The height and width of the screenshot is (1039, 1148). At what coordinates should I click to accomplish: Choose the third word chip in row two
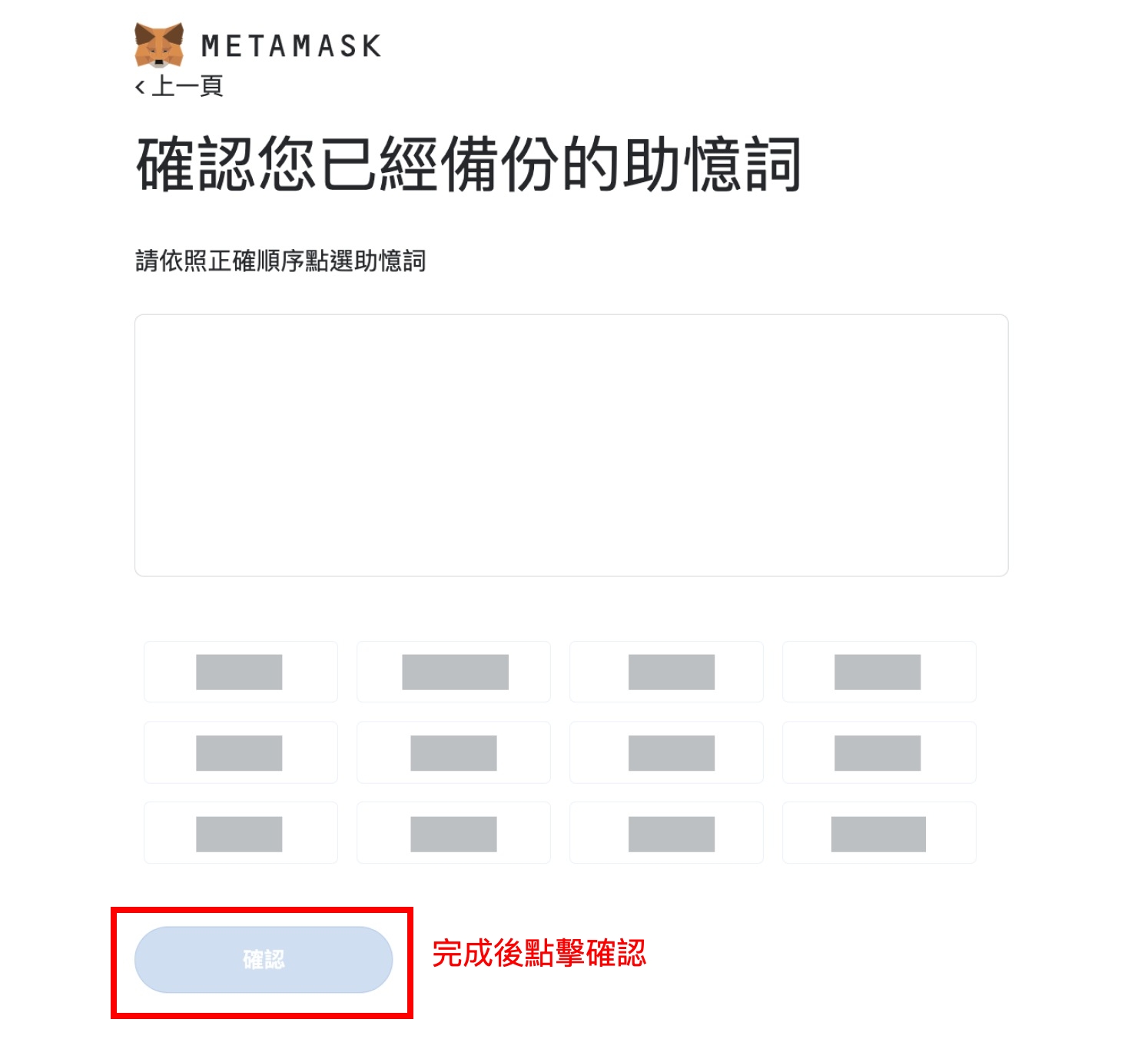[x=666, y=752]
